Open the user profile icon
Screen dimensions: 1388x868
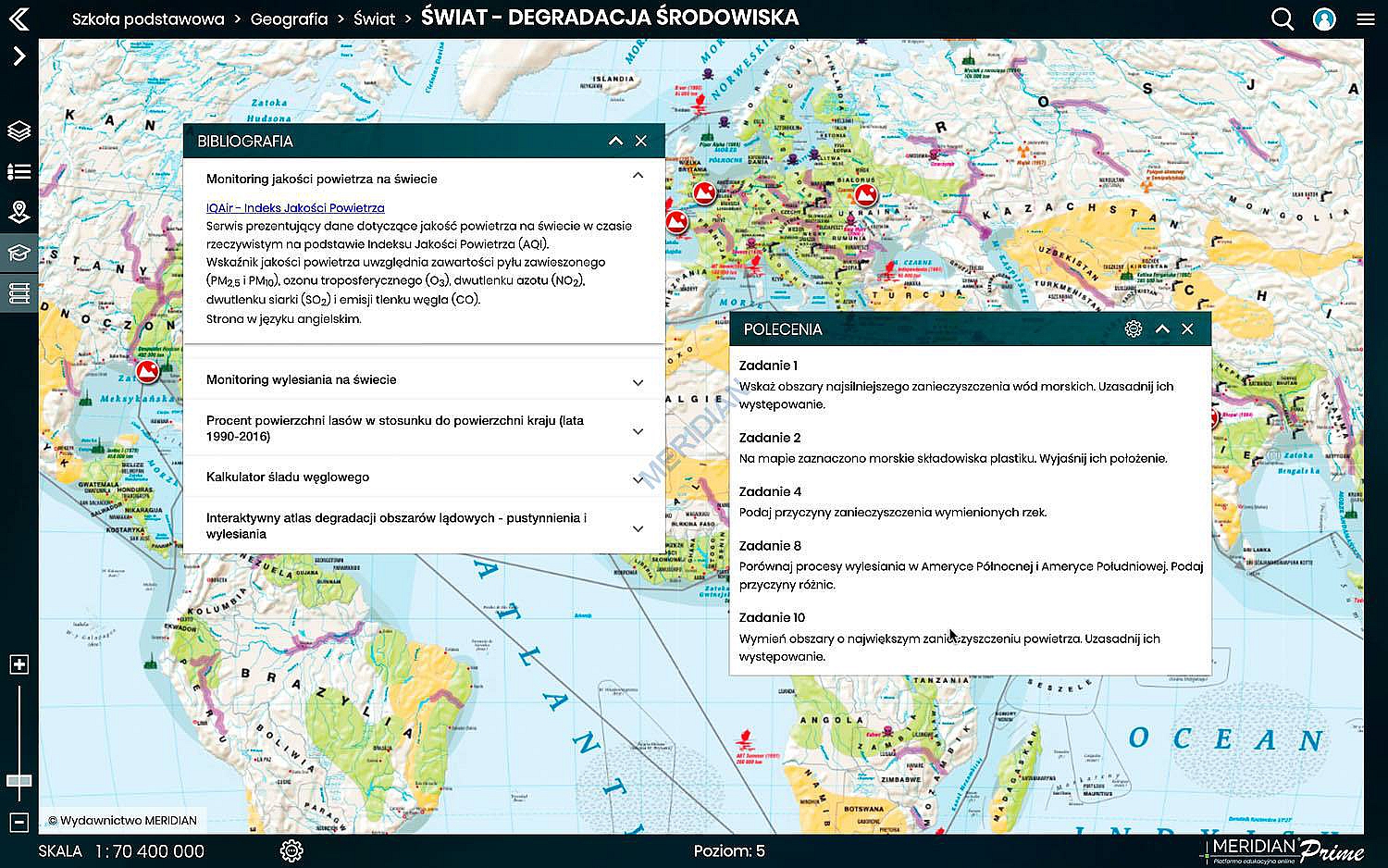click(1324, 19)
